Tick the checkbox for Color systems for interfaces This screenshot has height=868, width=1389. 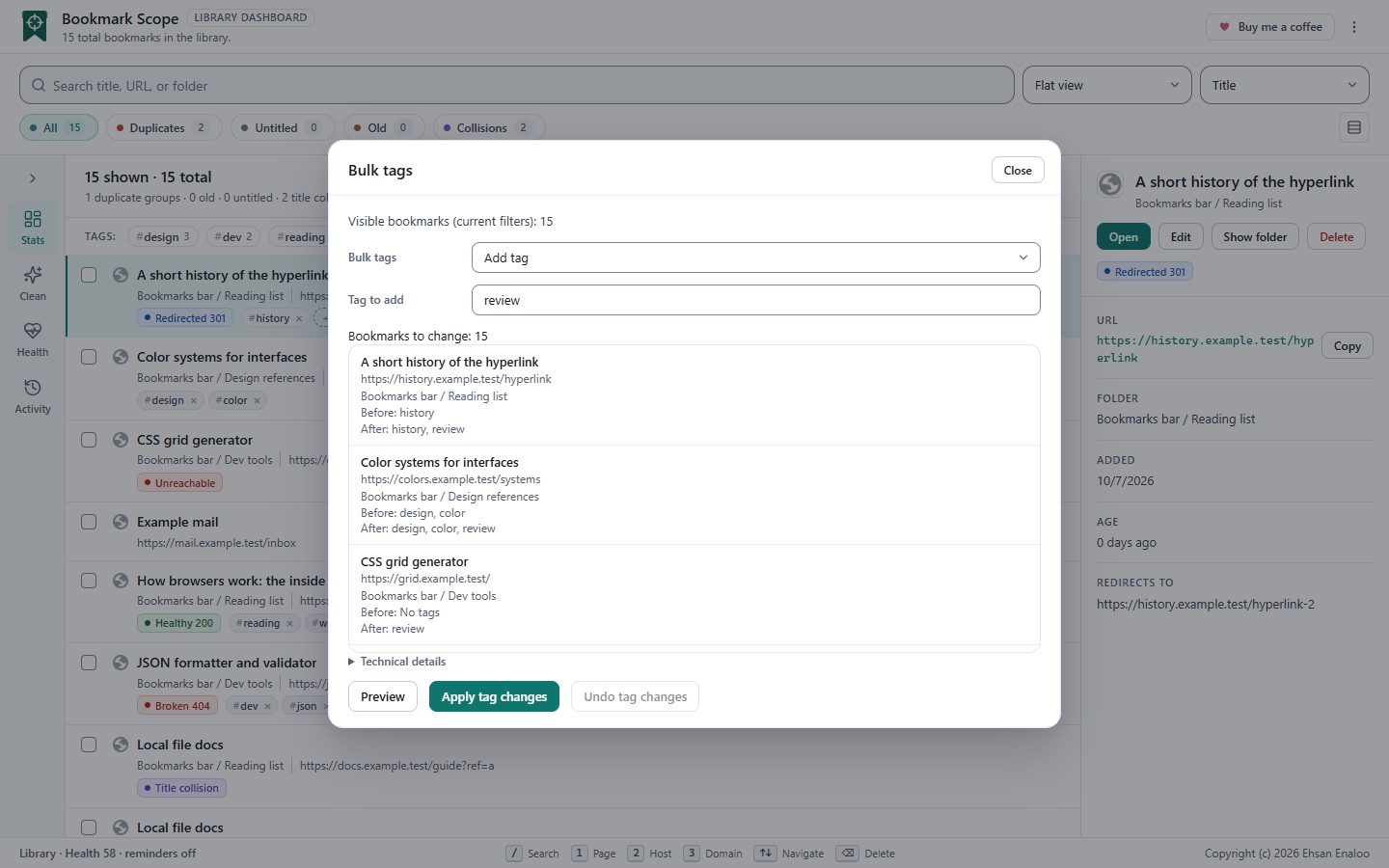pyautogui.click(x=89, y=357)
